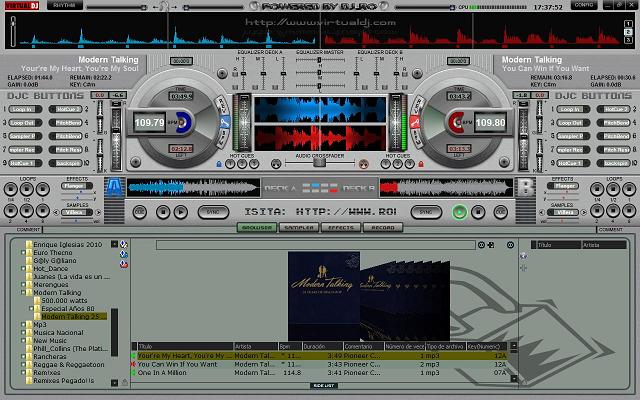This screenshot has width=640, height=400.
Task: Trigger Deck A first hot cue
Action: tap(230, 164)
